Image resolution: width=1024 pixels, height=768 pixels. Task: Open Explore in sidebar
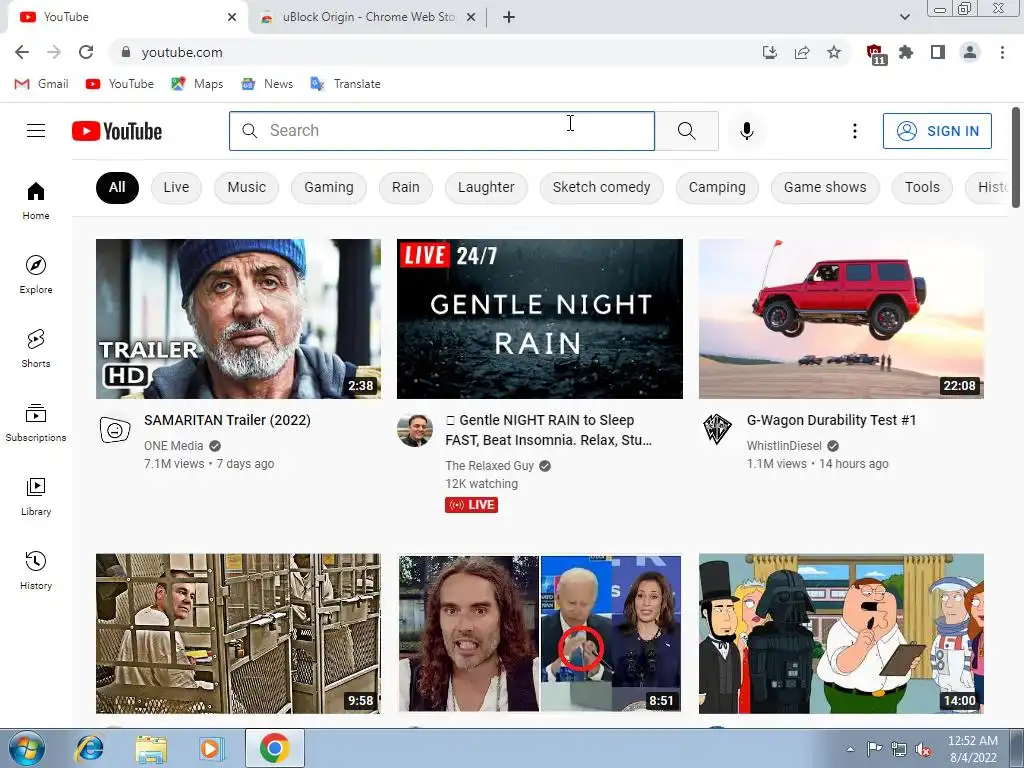coord(36,274)
